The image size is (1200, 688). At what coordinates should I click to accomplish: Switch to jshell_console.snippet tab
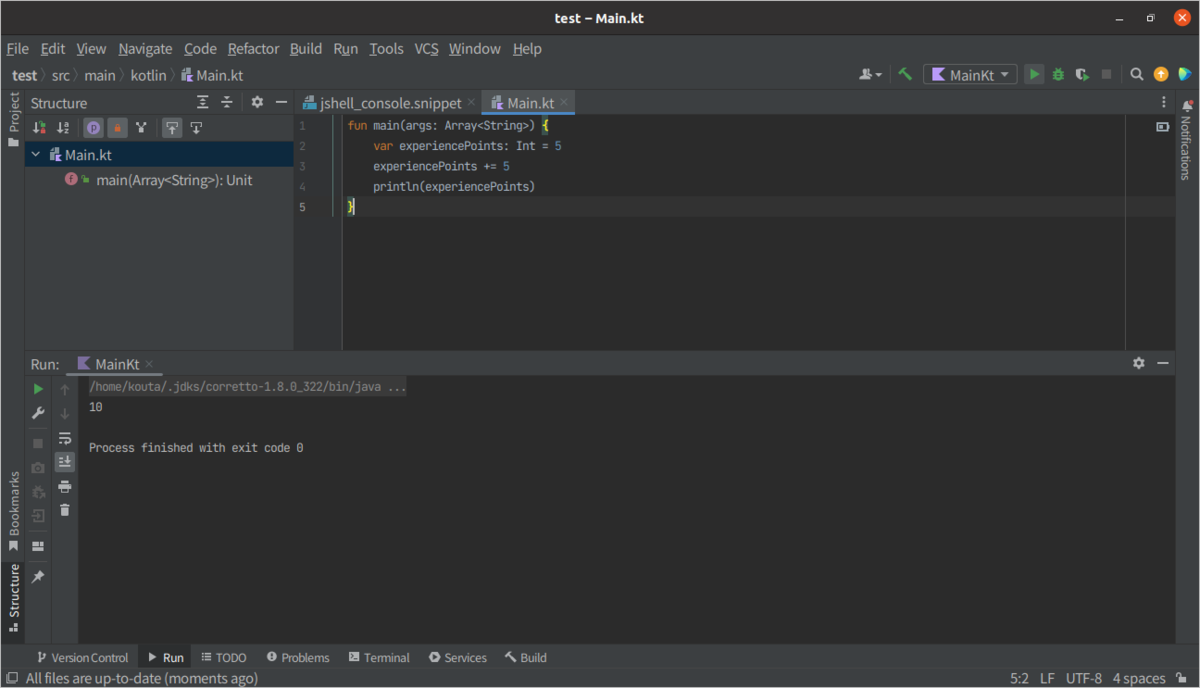point(390,103)
